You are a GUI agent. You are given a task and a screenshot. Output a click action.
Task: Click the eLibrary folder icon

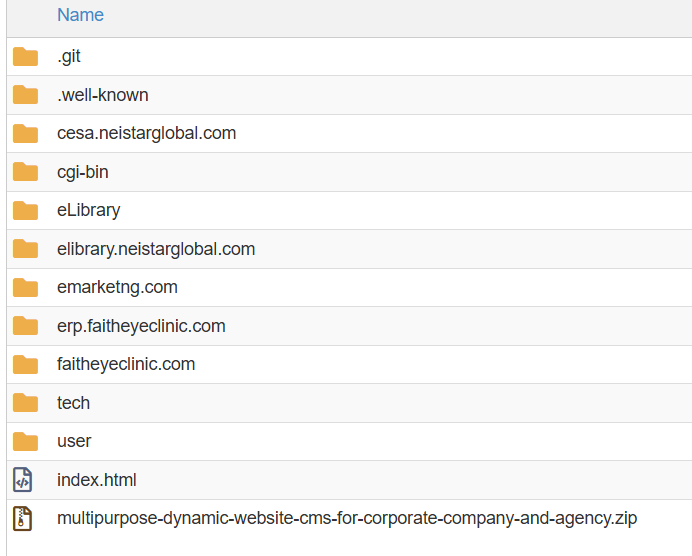point(25,210)
